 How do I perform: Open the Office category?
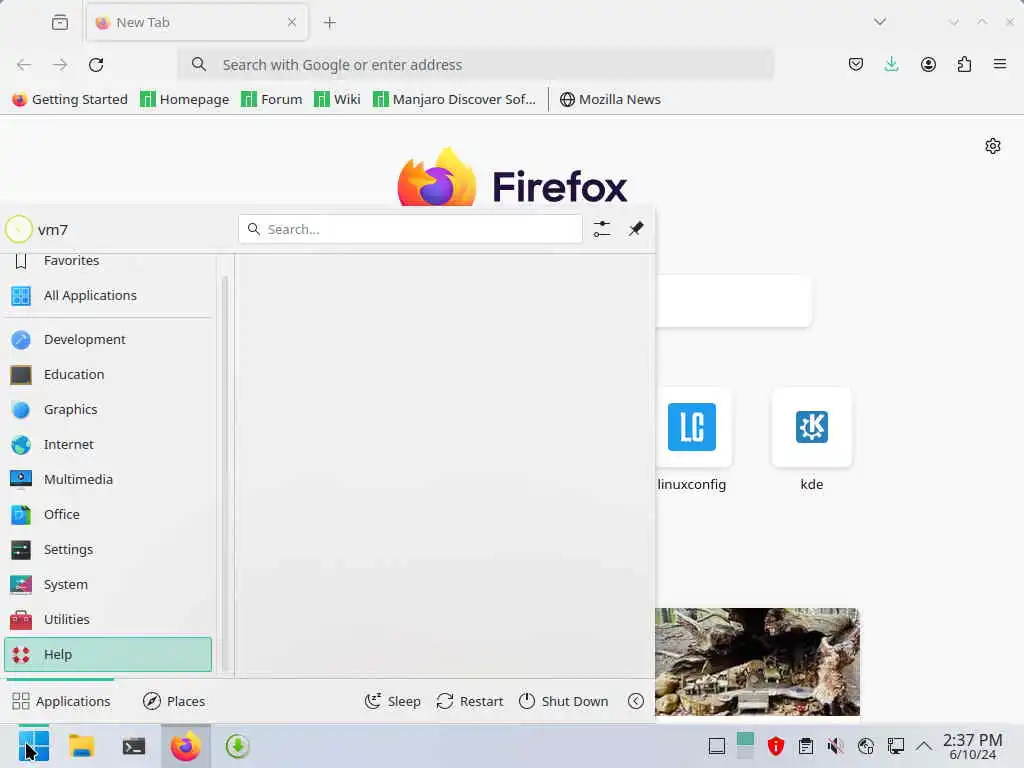[108, 515]
